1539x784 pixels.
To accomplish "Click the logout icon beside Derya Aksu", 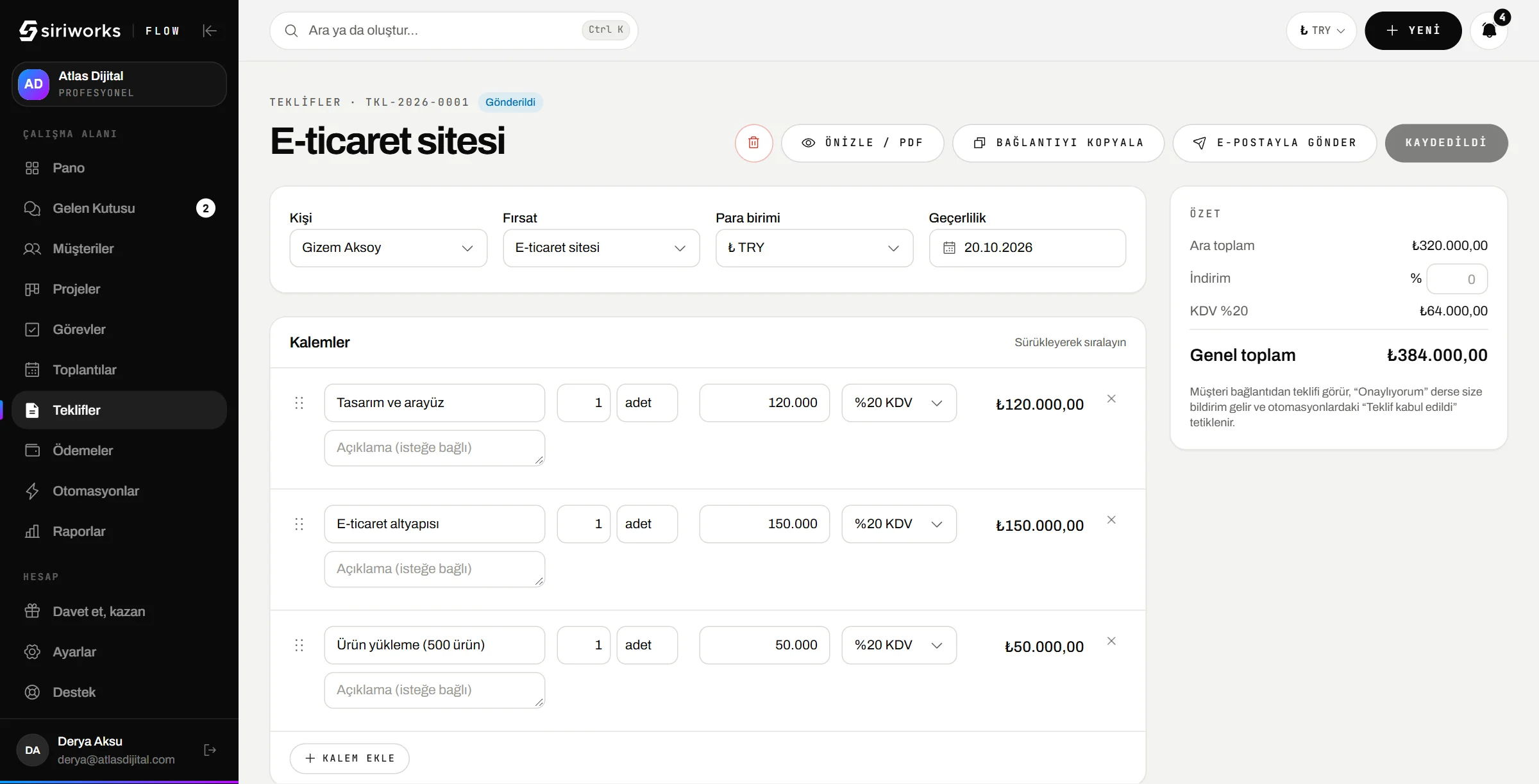I will point(210,750).
